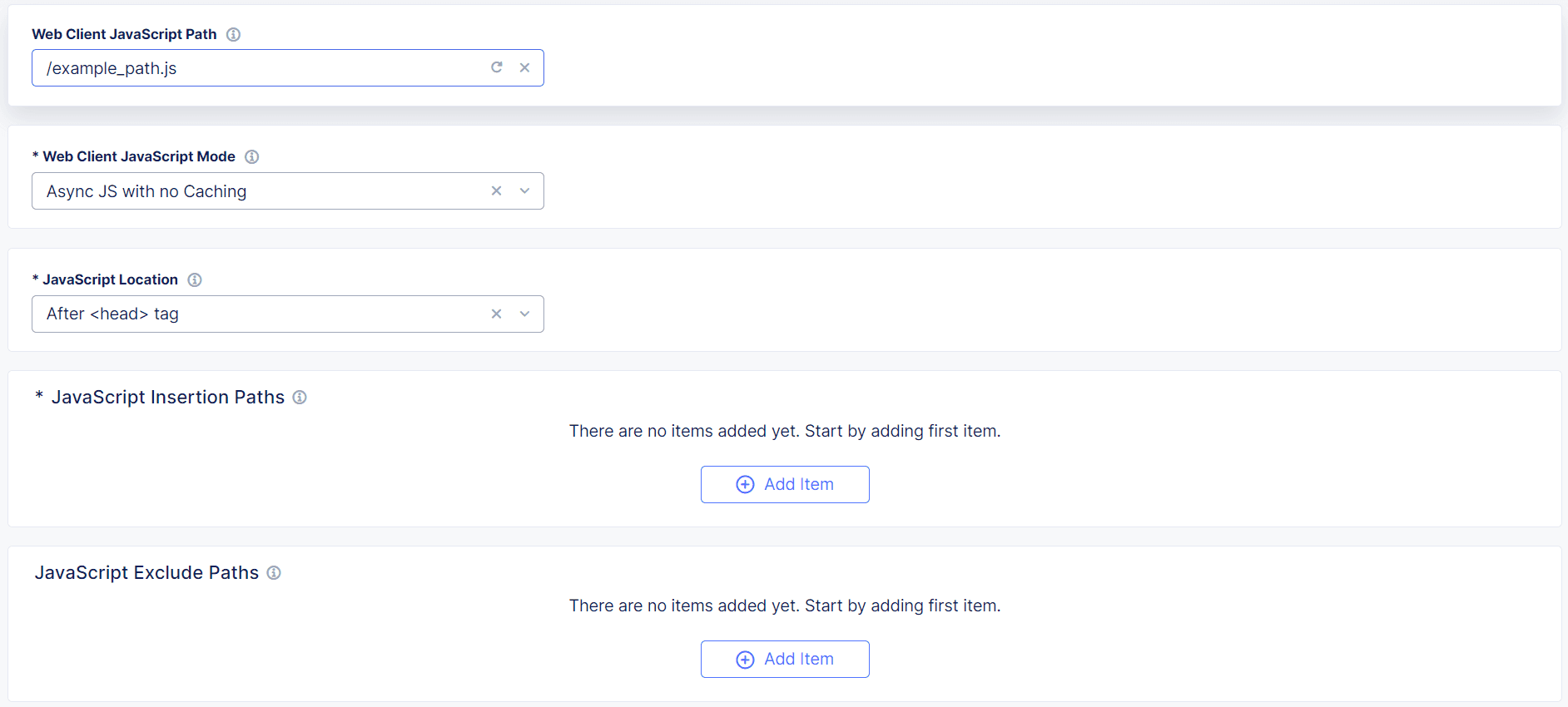Clear the selected JavaScript Mode value
The image size is (1568, 707).
[496, 190]
